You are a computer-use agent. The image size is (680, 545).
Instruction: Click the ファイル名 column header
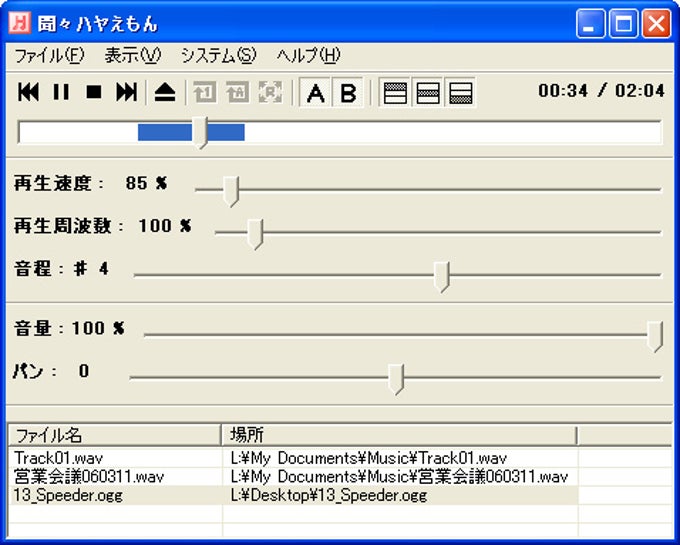[x=115, y=435]
